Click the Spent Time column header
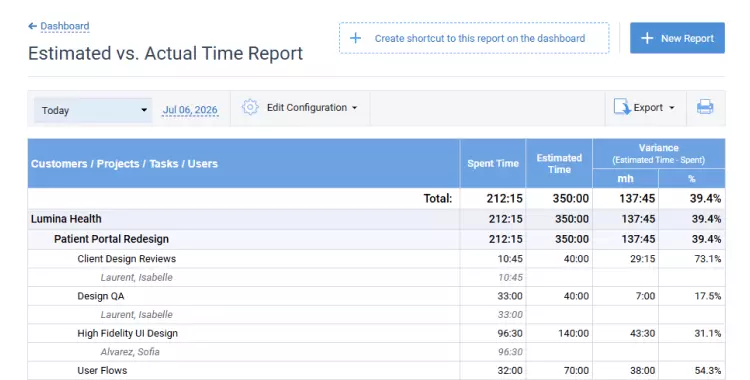 (493, 164)
